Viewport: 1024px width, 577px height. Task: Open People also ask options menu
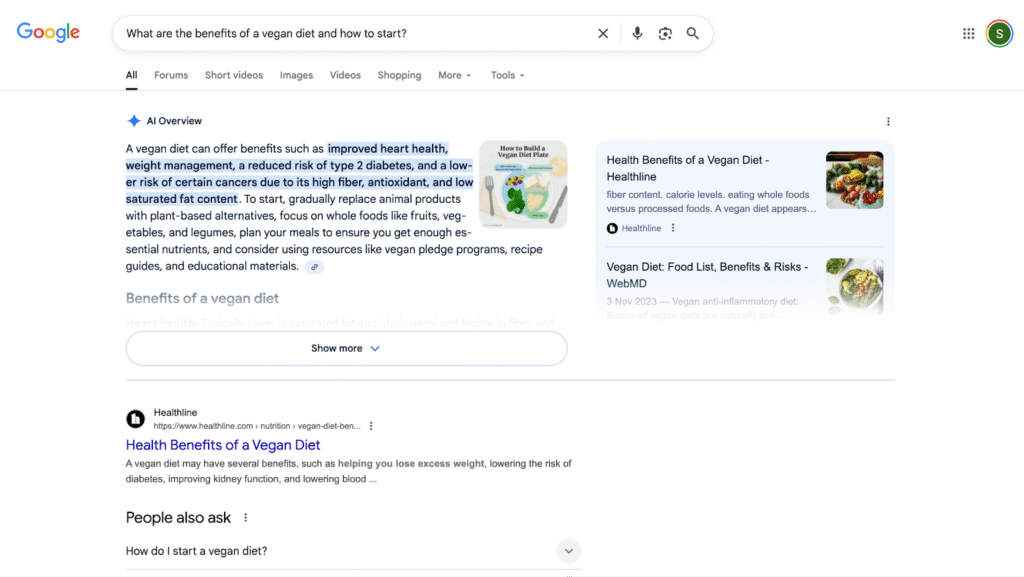coord(246,518)
